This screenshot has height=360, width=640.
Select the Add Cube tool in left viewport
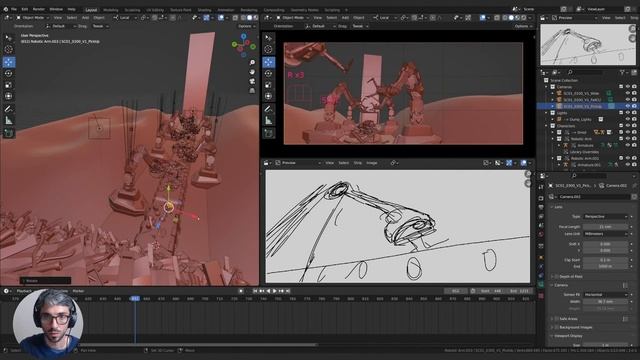(9, 133)
